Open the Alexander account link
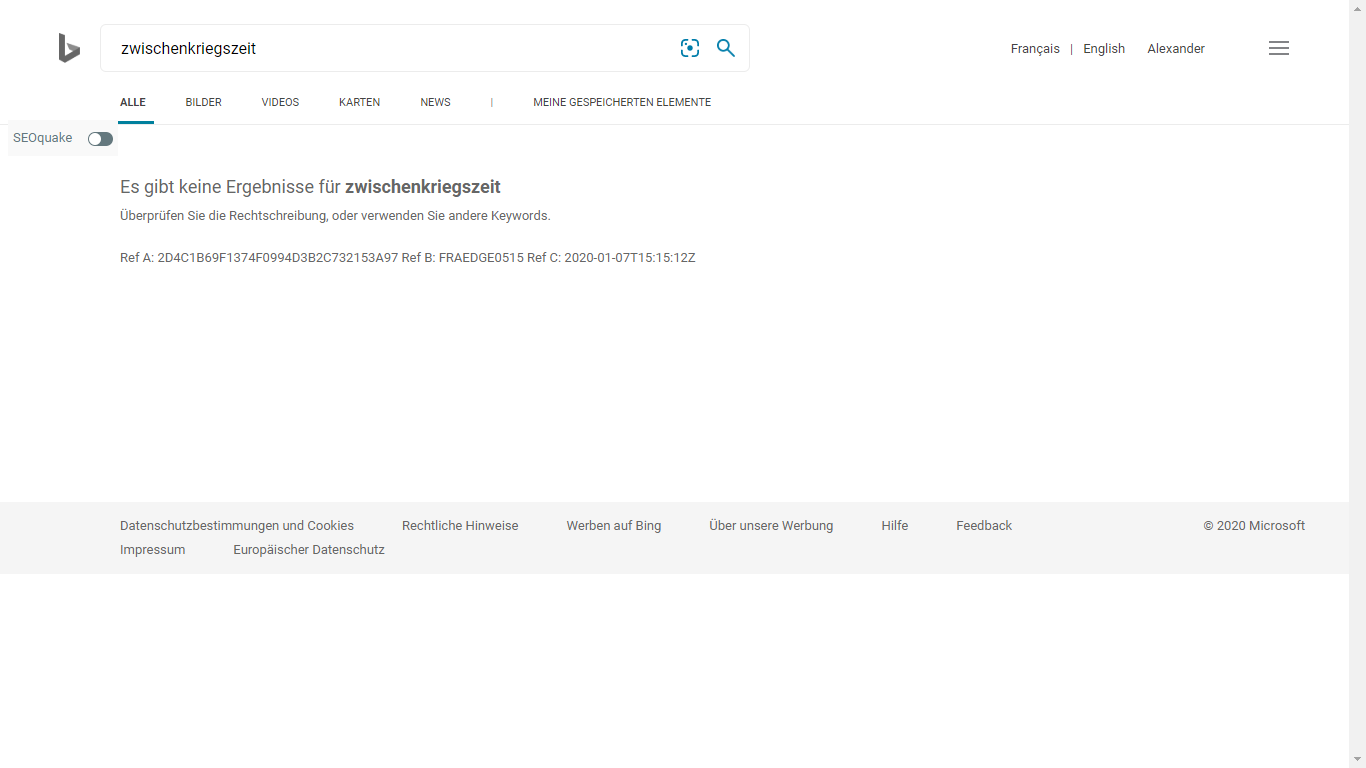The image size is (1366, 768). 1176,49
